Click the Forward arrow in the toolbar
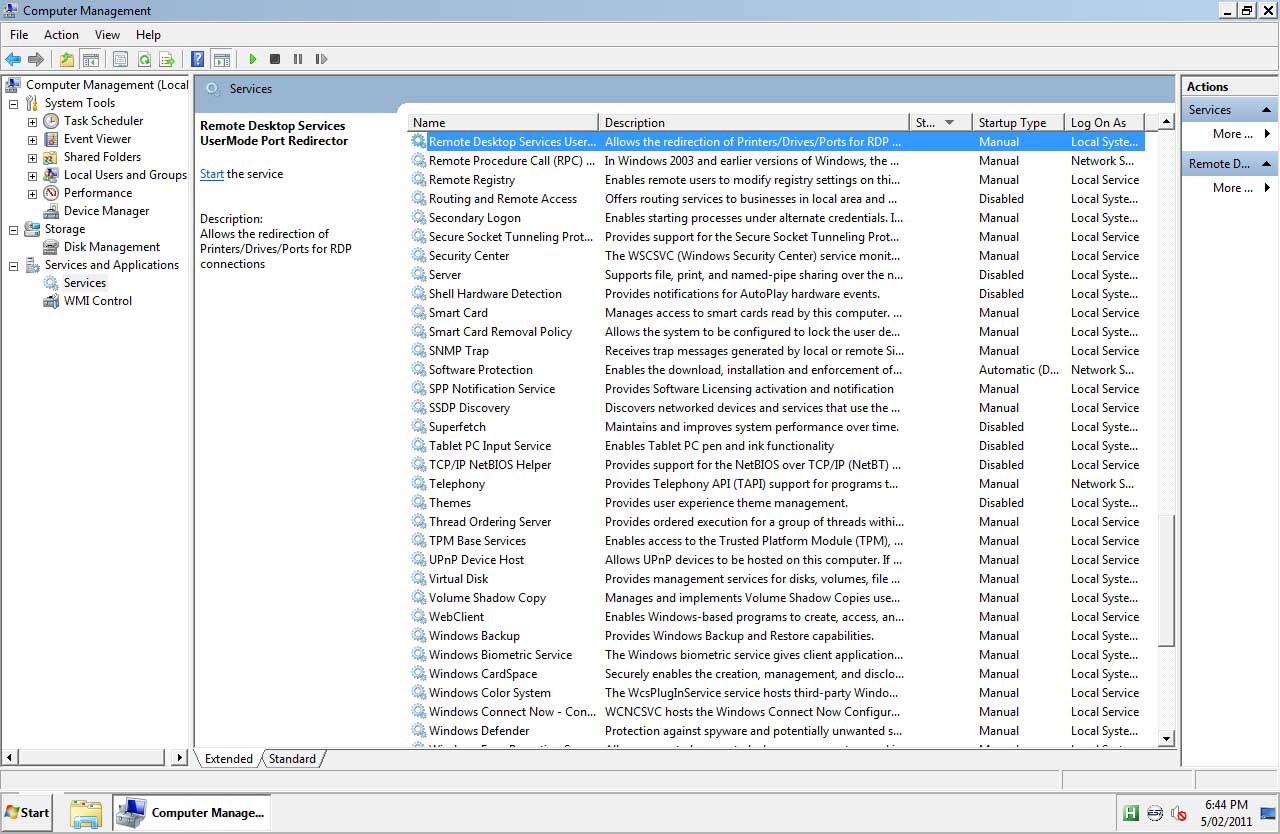1280x834 pixels. click(36, 59)
